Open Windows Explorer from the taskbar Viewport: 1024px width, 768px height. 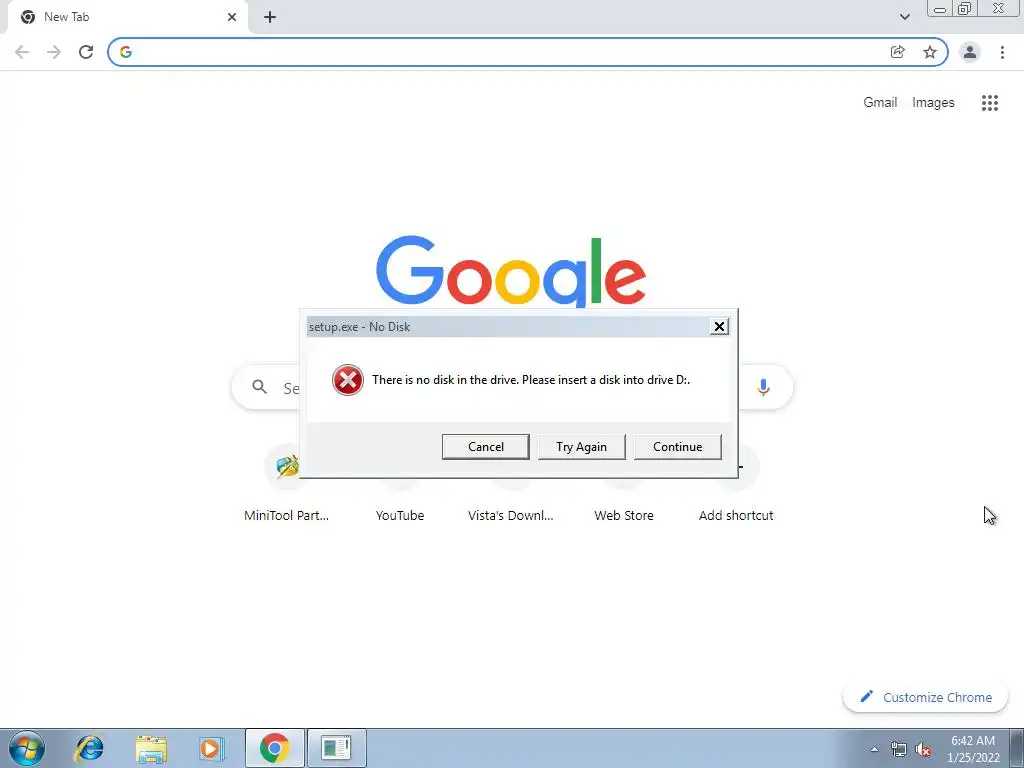point(151,748)
